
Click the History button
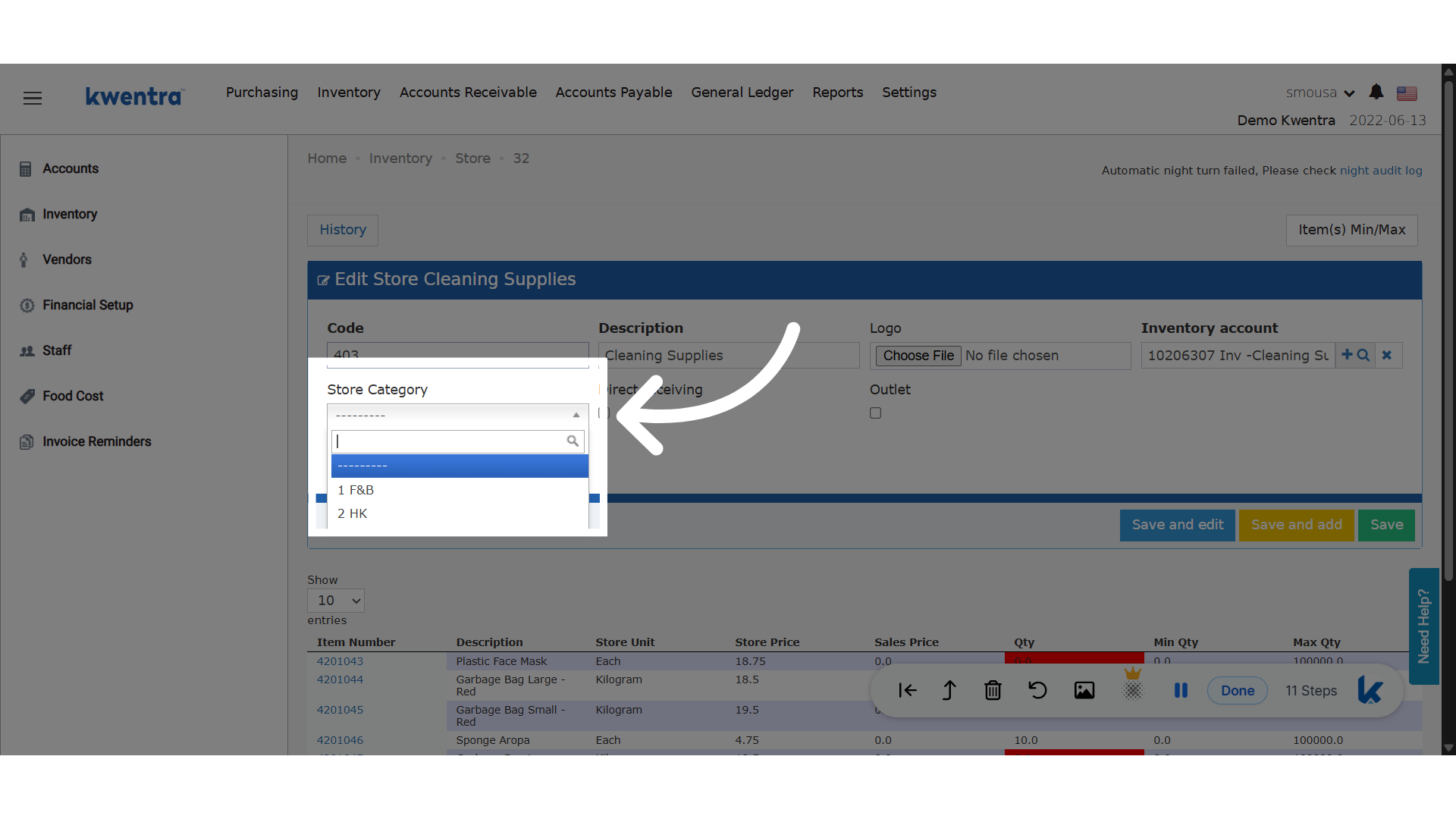click(343, 230)
